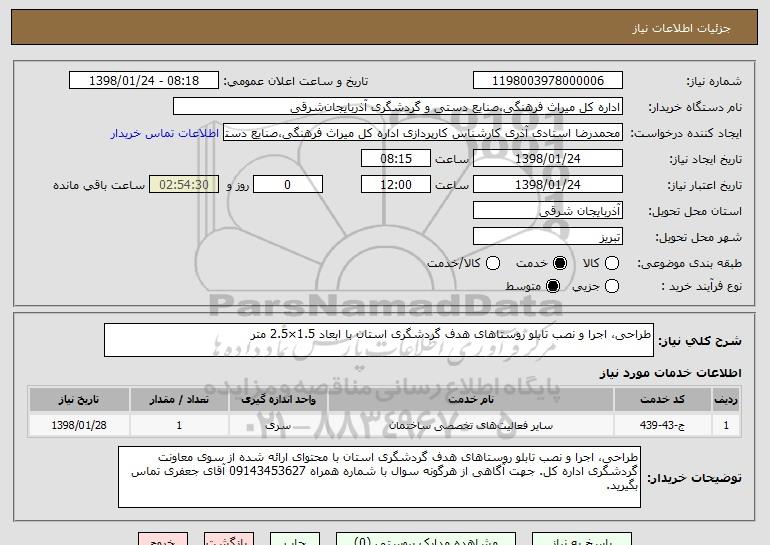770x545 pixels.
Task: Click the quantity cell showing 1
Action: (179, 425)
